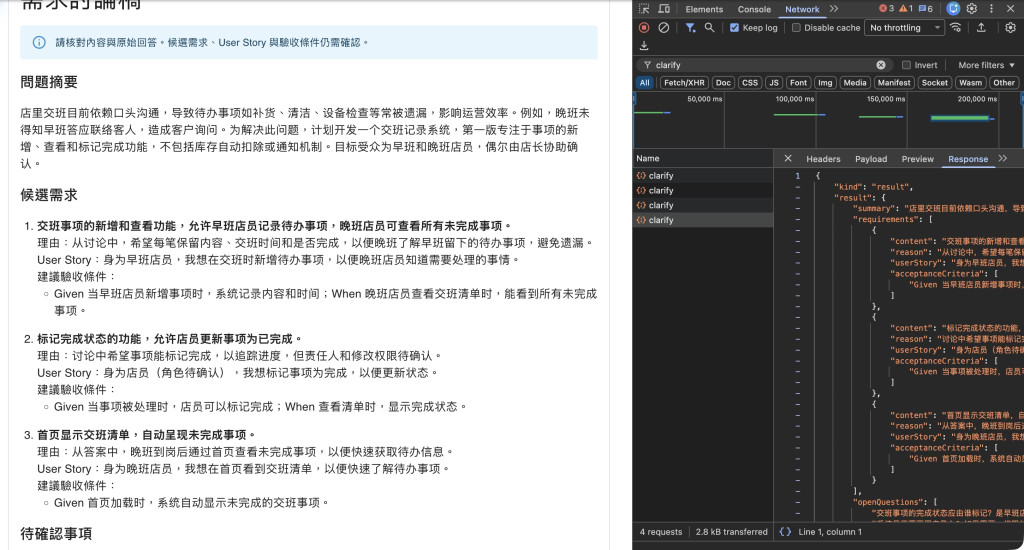
Task: Toggle the Img type filter
Action: pyautogui.click(x=825, y=82)
